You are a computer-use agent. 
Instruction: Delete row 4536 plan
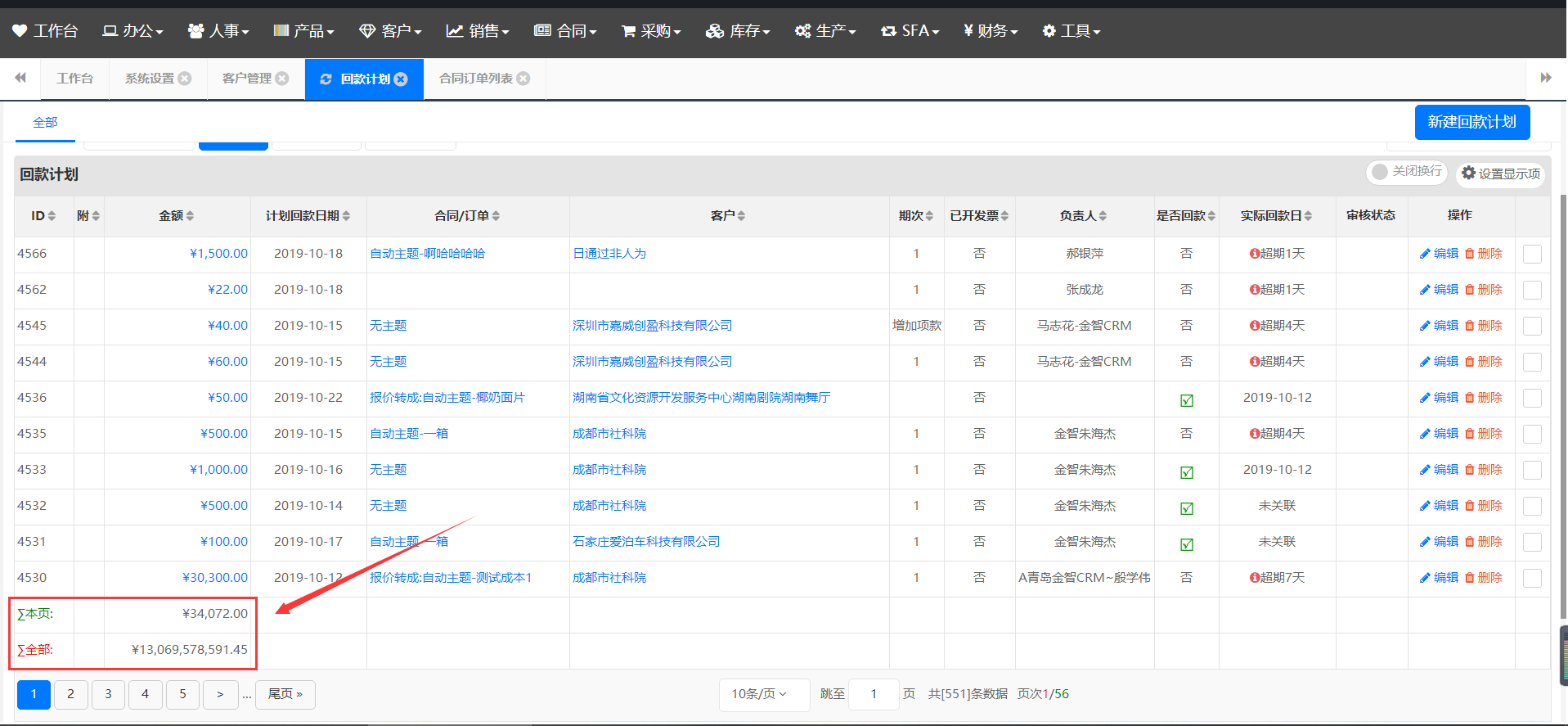tap(1484, 398)
